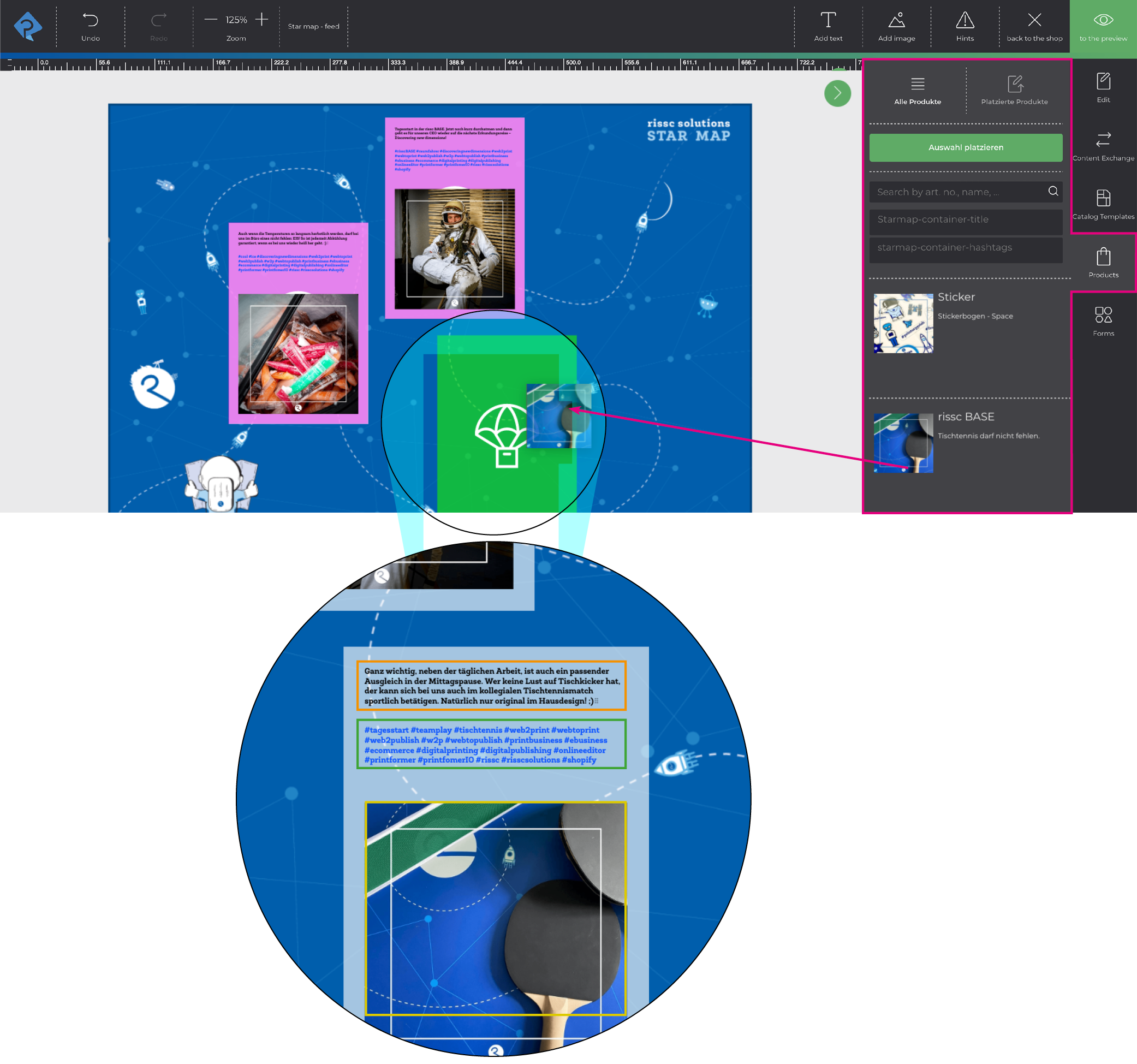Decrease zoom with the minus button
The width and height of the screenshot is (1137, 1064).
(211, 20)
